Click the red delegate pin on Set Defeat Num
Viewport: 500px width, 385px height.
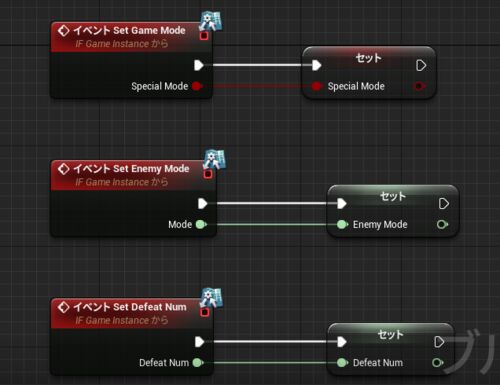(205, 312)
